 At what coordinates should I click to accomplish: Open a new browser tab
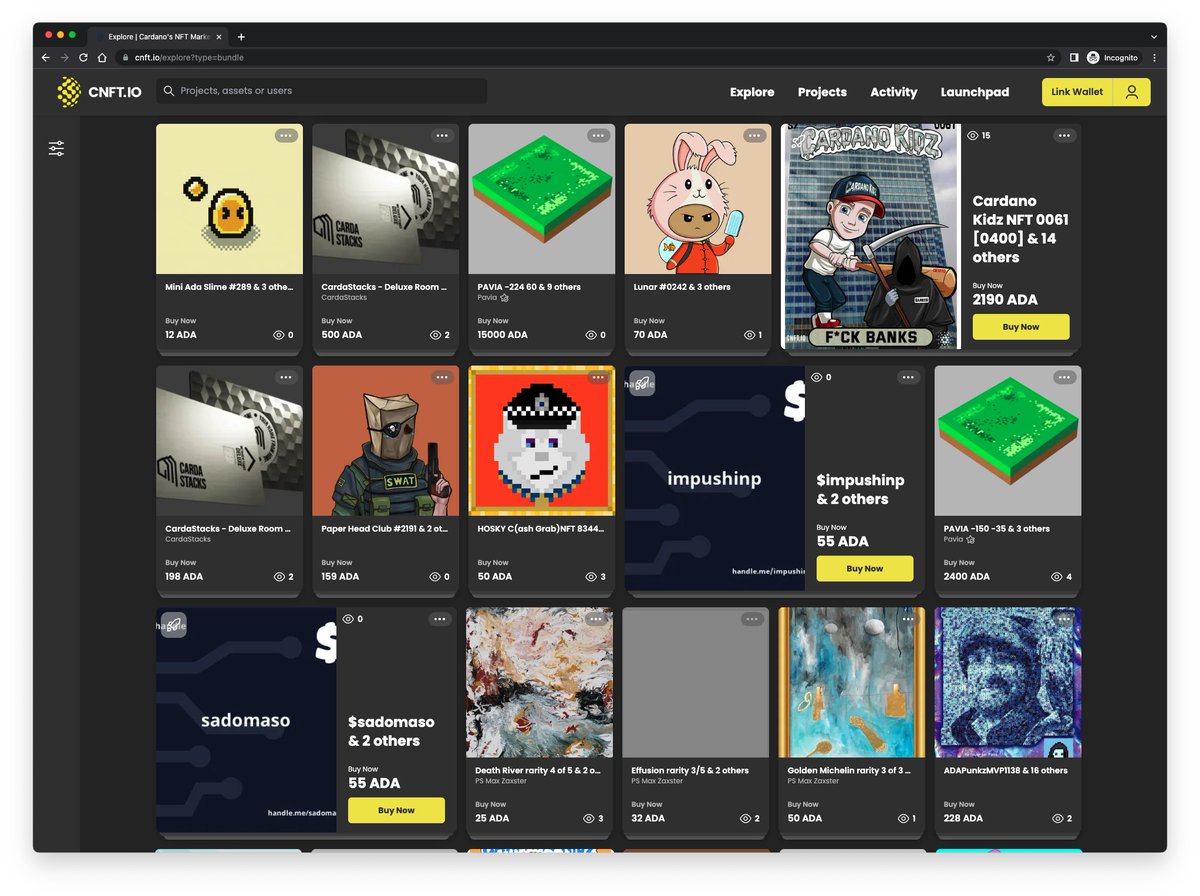coord(241,37)
